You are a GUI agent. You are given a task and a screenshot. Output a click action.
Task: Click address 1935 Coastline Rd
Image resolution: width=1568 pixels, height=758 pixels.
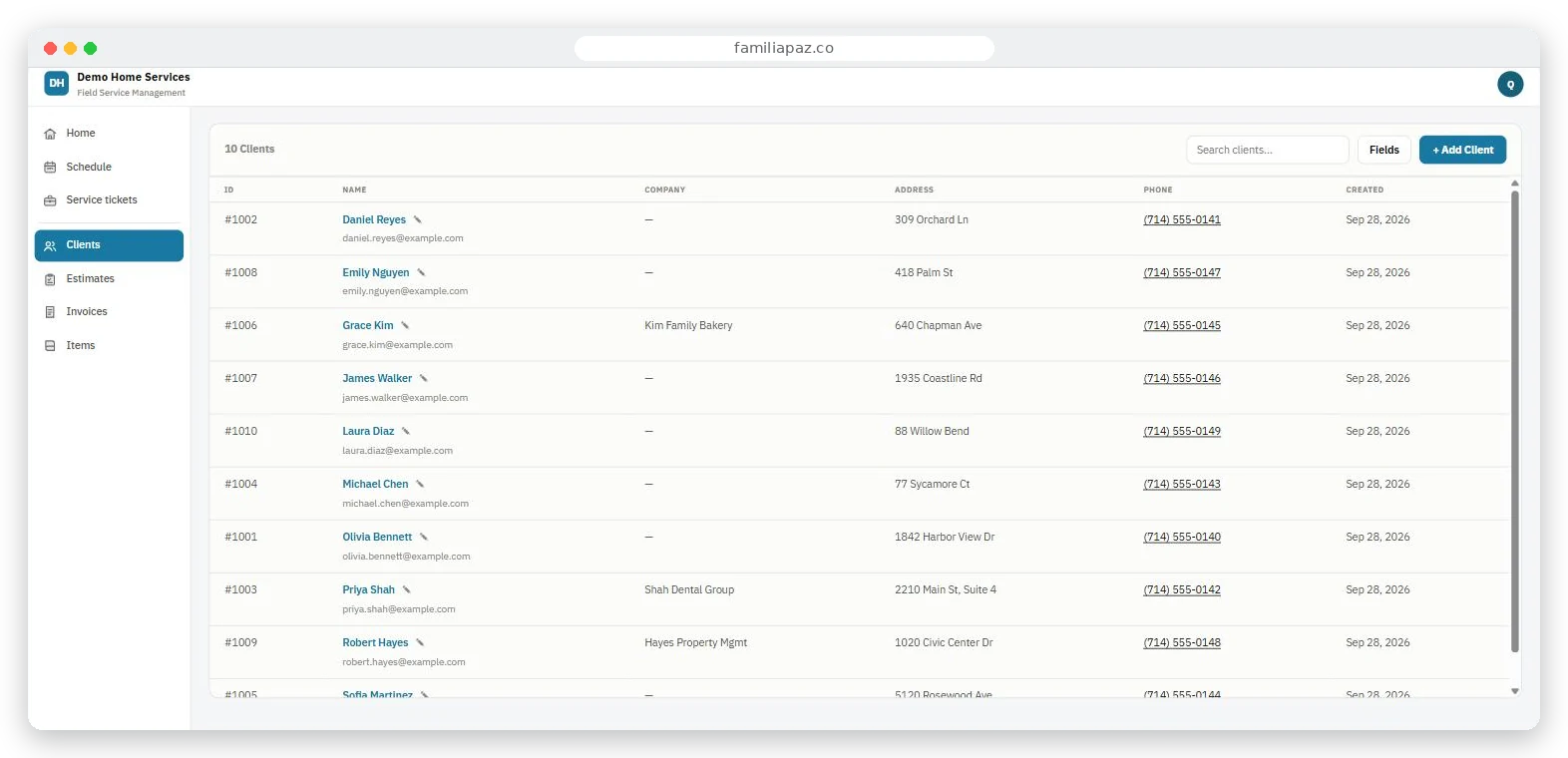tap(938, 378)
